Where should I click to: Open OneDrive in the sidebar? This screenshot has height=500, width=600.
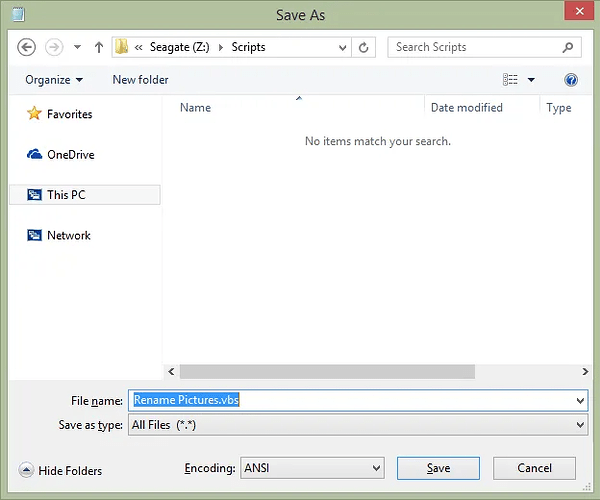70,155
